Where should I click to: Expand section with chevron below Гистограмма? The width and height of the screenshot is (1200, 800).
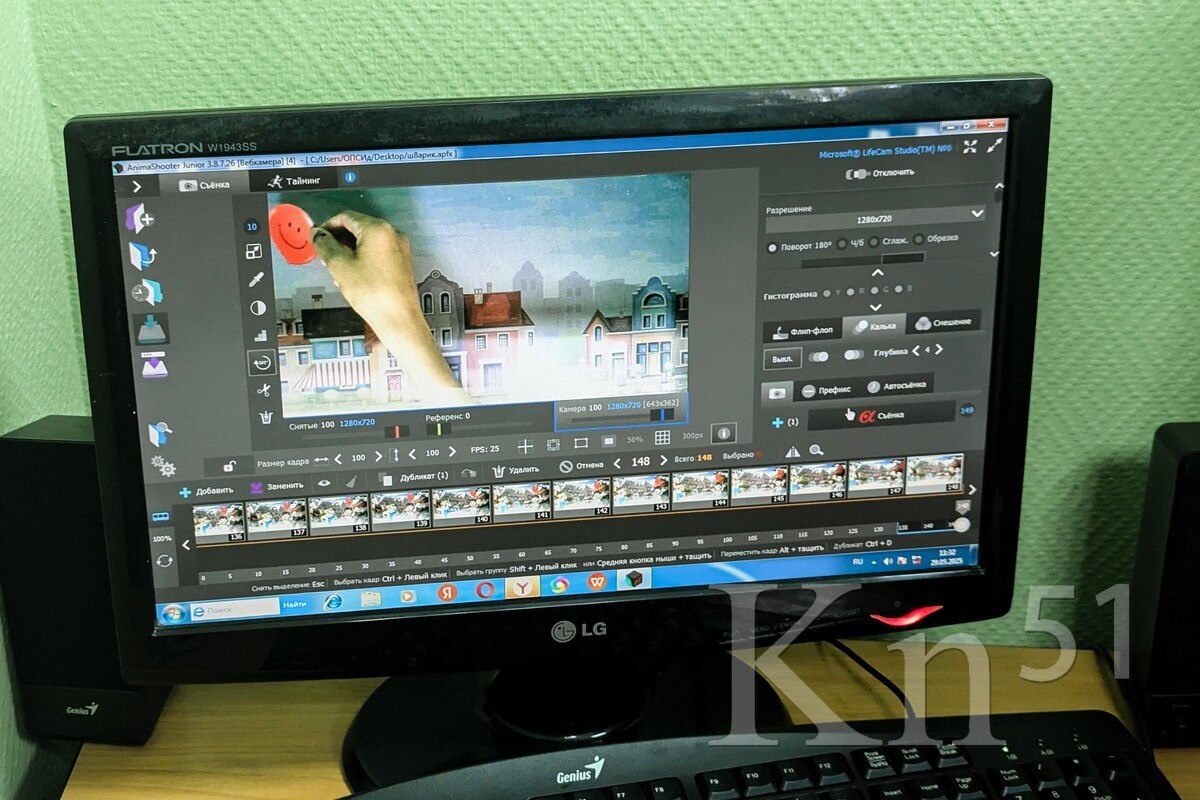(x=876, y=307)
